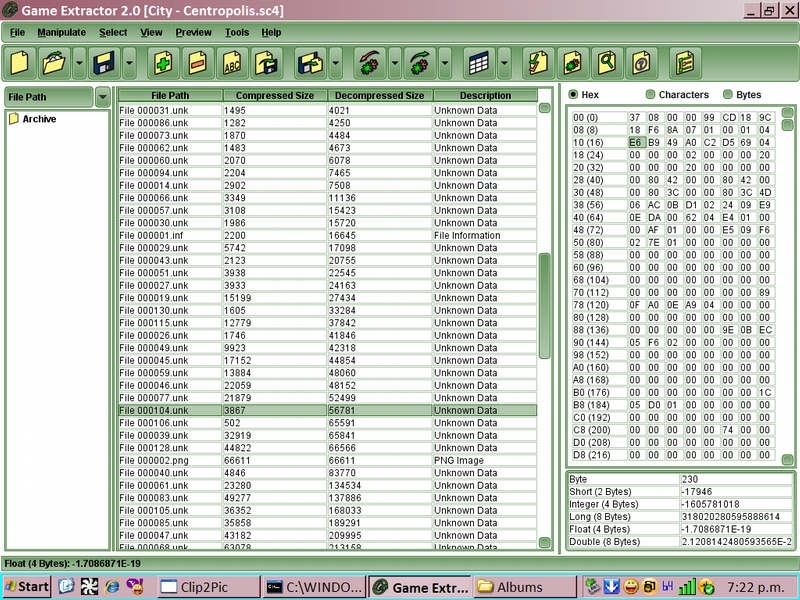Click the Search magnifying glass icon
The image size is (800, 600).
coord(607,63)
